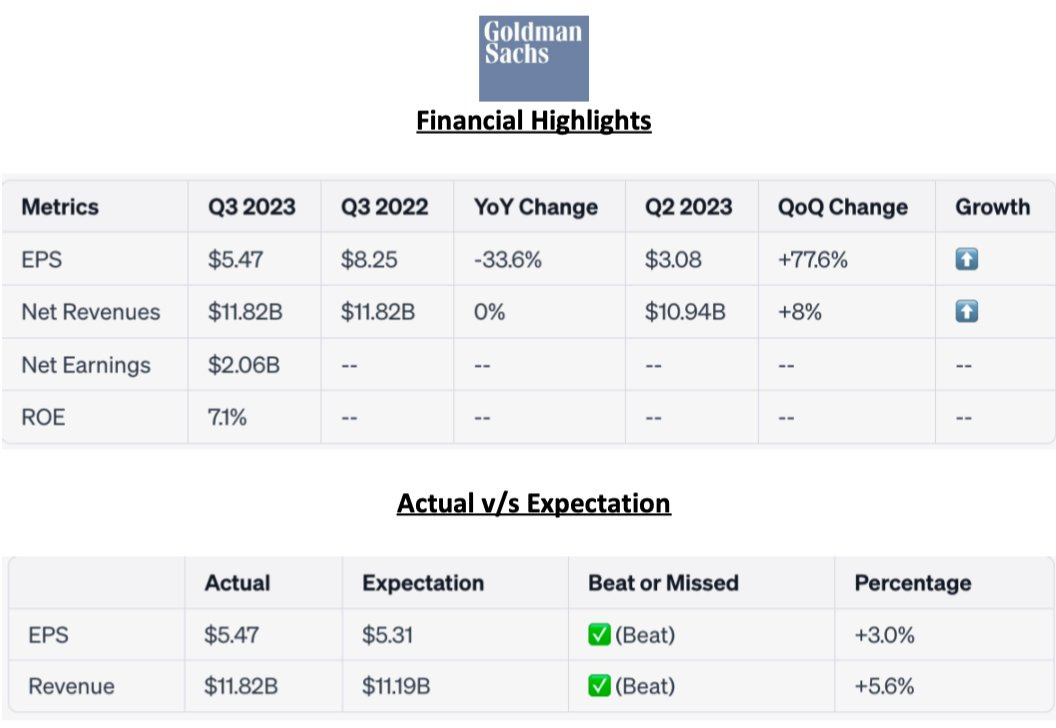Click the +77.6% QoQ change cell

tap(812, 260)
